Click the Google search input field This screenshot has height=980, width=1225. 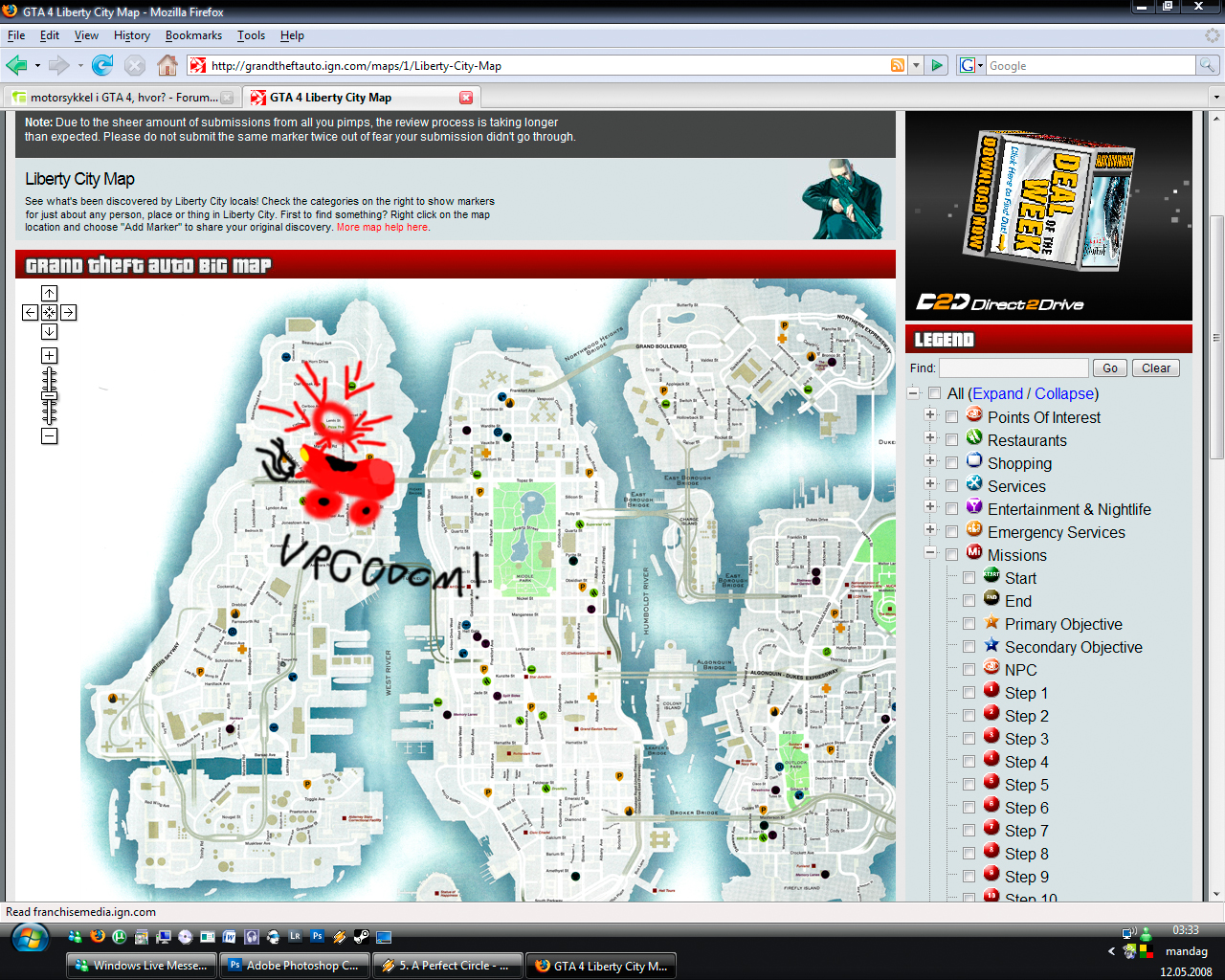point(1090,66)
